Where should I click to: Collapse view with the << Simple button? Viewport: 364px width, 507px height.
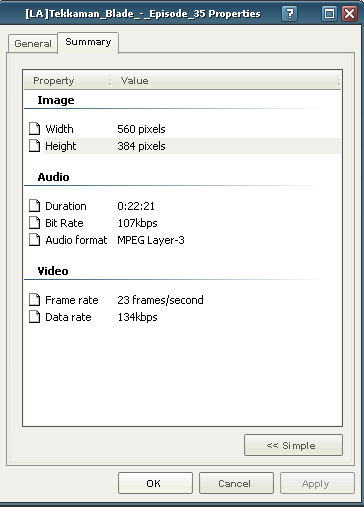[x=293, y=445]
